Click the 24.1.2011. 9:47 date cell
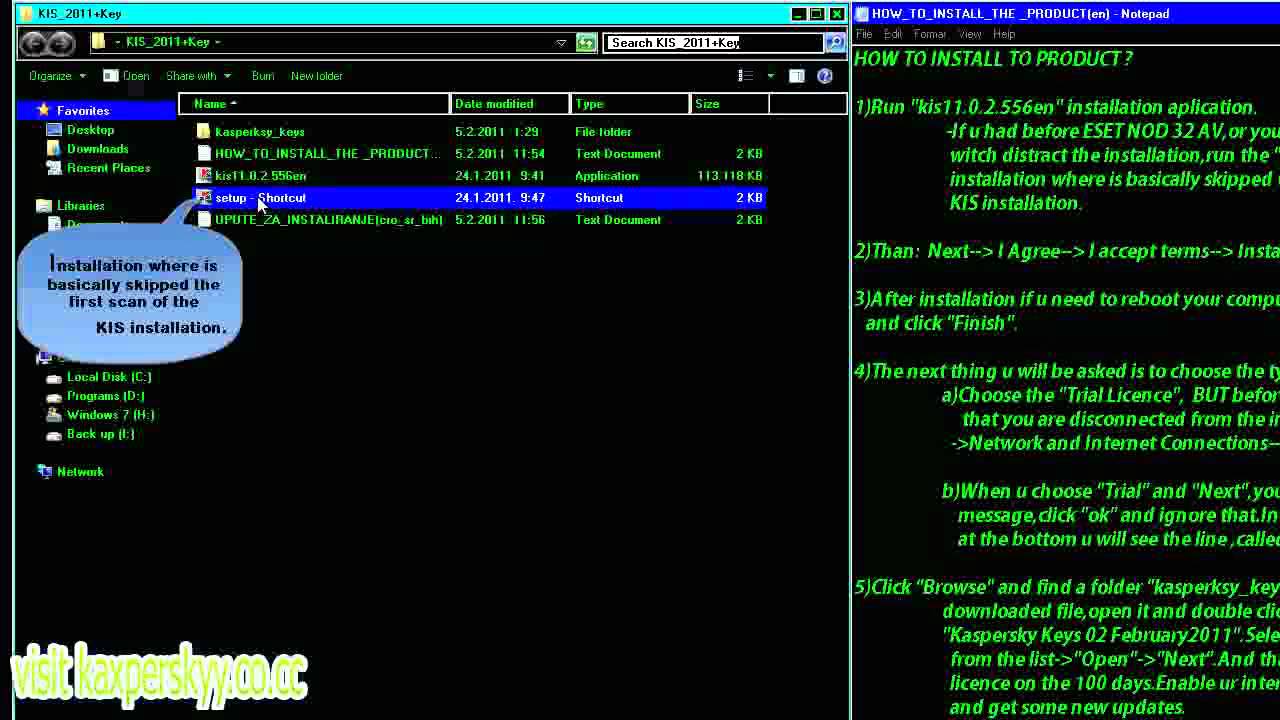The width and height of the screenshot is (1280, 720). 499,198
